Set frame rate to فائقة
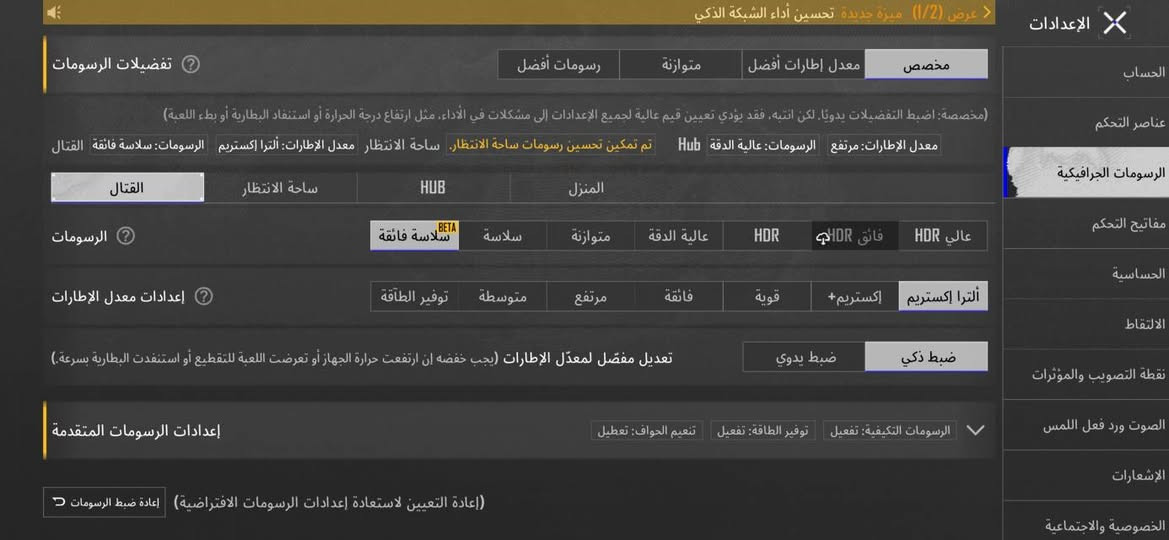This screenshot has width=1169, height=540. [678, 296]
